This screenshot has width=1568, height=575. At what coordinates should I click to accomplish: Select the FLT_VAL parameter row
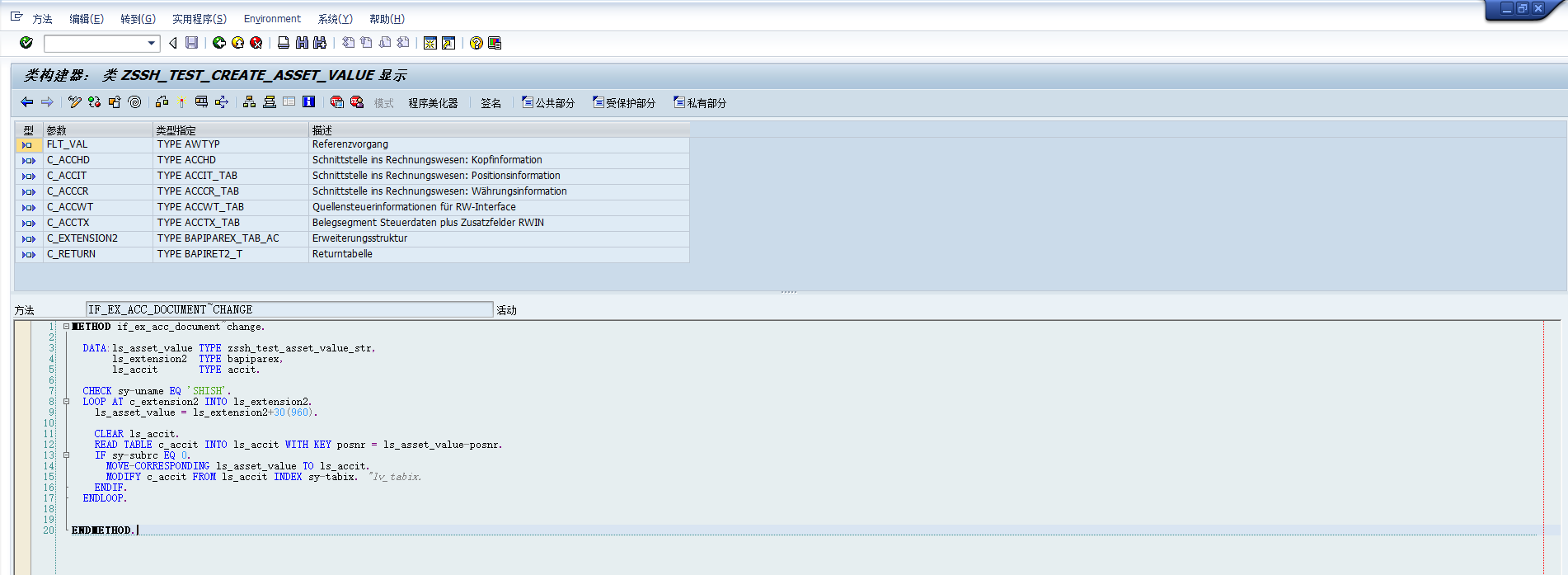pos(352,144)
